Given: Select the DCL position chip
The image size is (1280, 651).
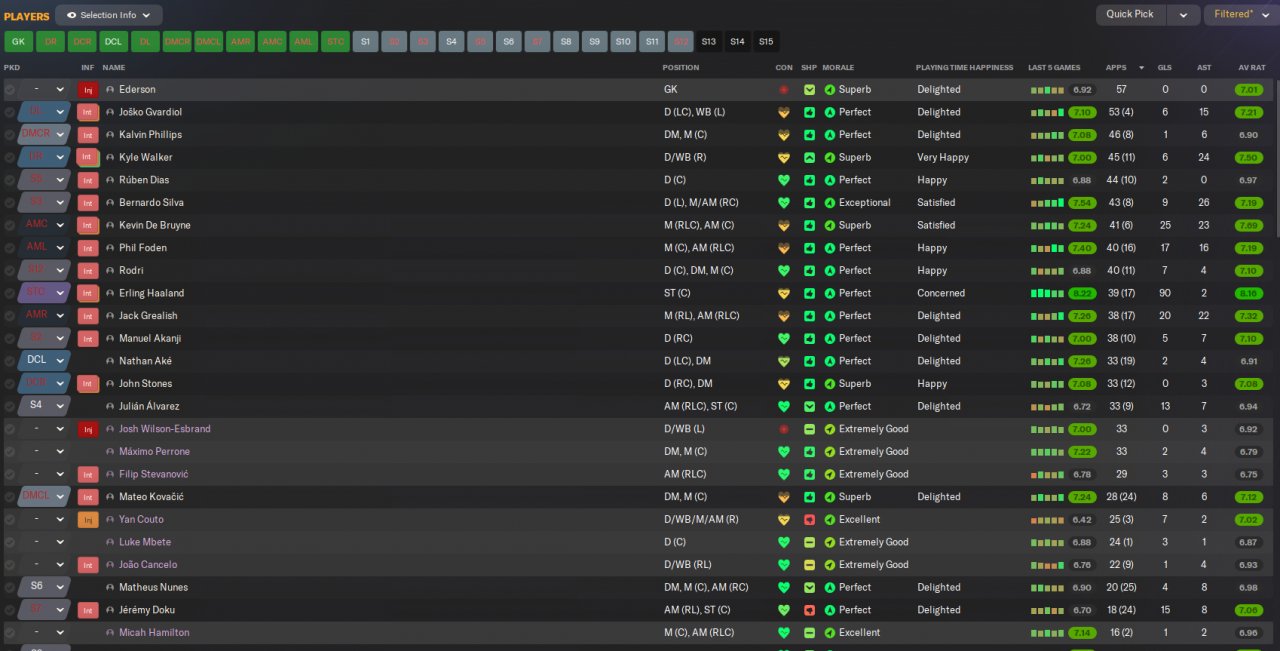Looking at the screenshot, I should tap(113, 42).
